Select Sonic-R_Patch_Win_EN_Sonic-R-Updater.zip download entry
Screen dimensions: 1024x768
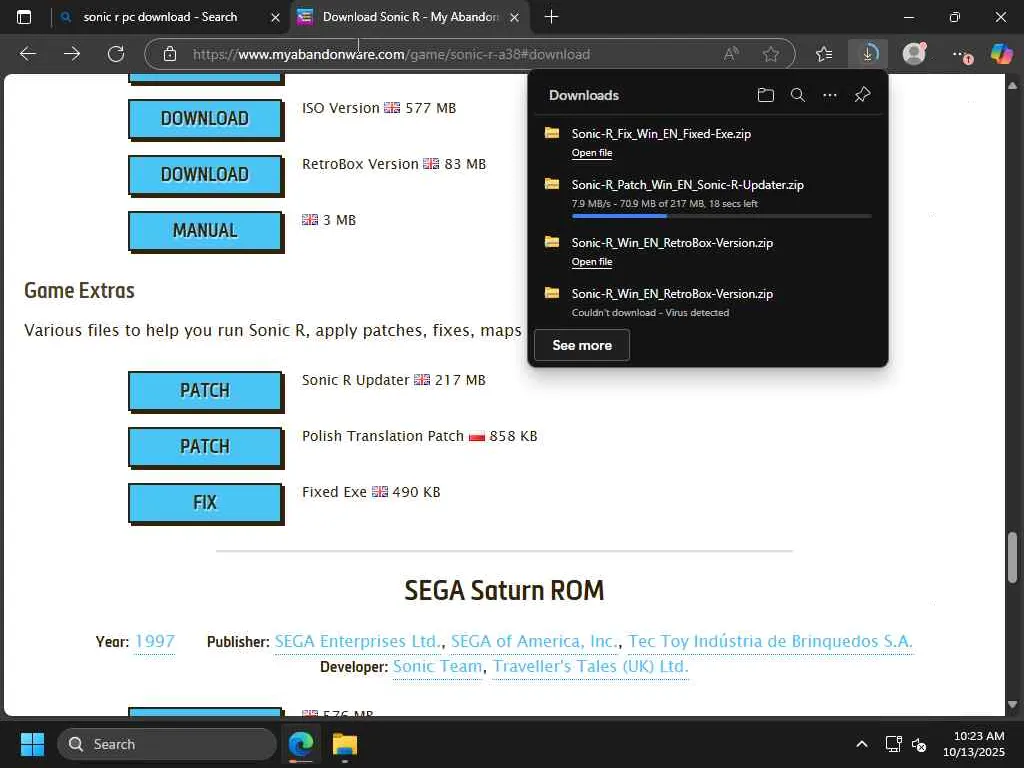click(708, 196)
